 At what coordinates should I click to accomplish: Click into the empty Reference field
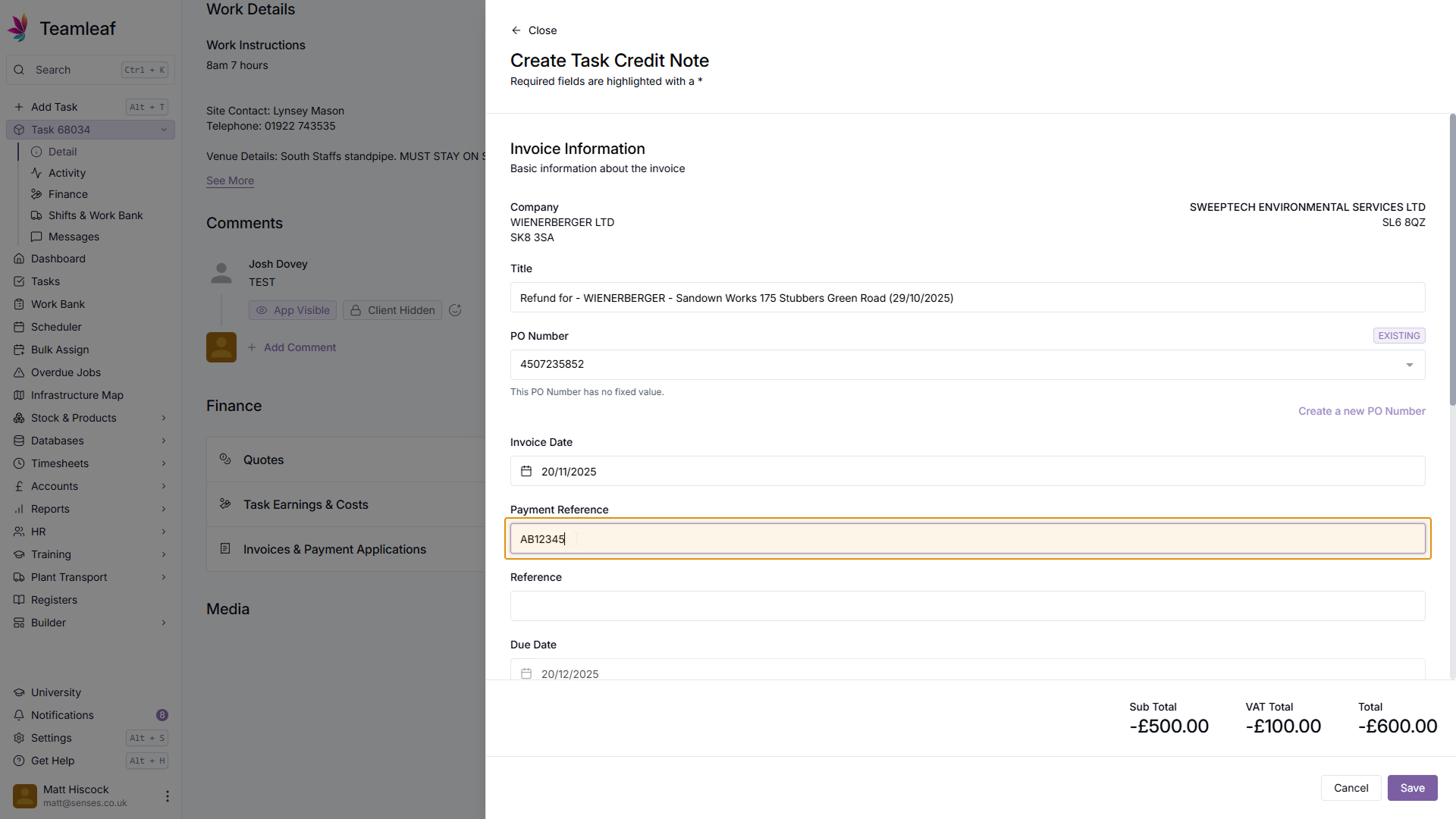tap(967, 606)
